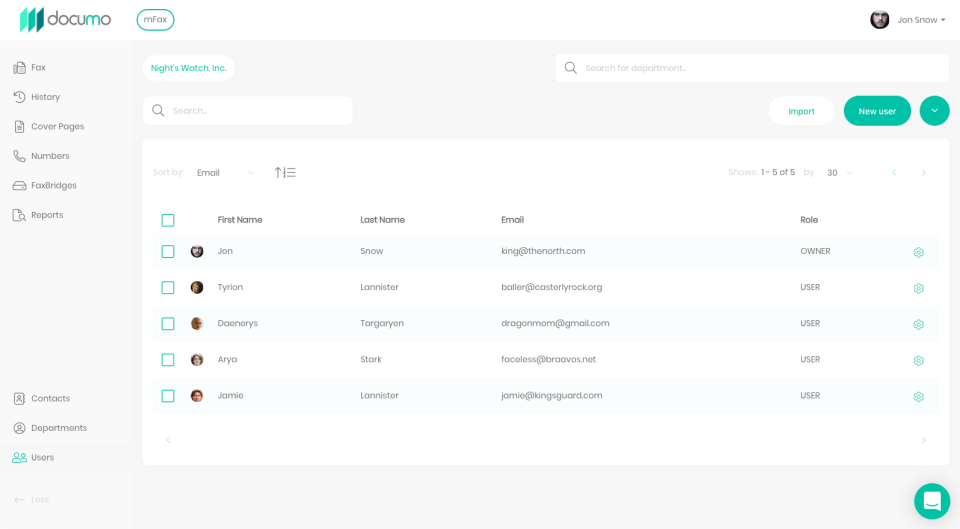Image resolution: width=960 pixels, height=529 pixels.
Task: Open the Jon Snow account menu
Action: pyautogui.click(x=908, y=20)
